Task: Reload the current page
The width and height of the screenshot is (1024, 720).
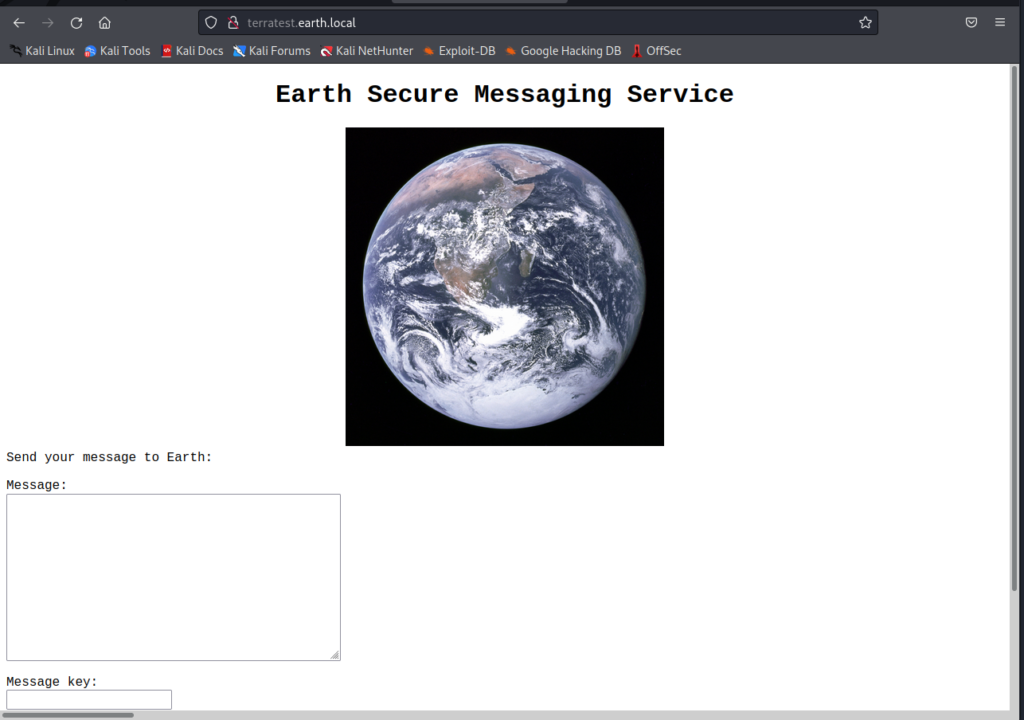Action: click(x=76, y=23)
